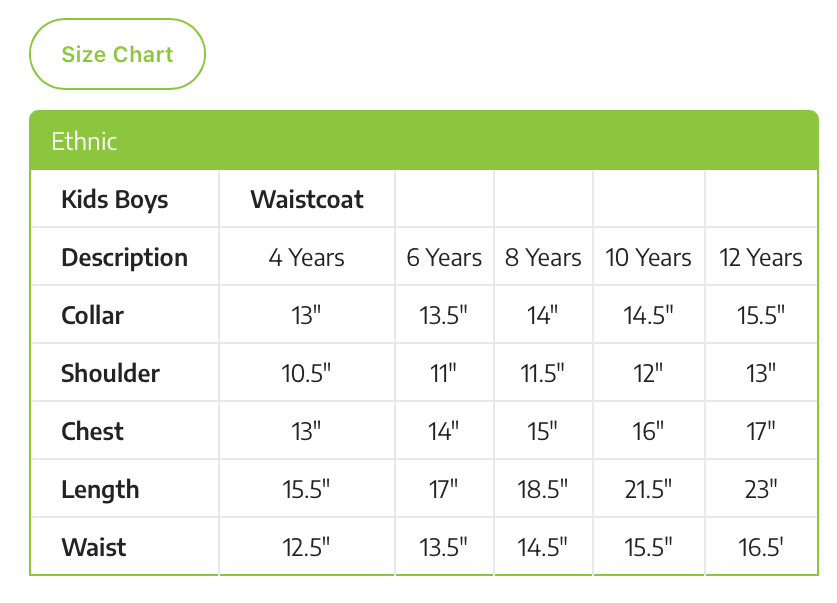
Task: Select the 11.5" shoulder measurement cell
Action: [x=543, y=373]
